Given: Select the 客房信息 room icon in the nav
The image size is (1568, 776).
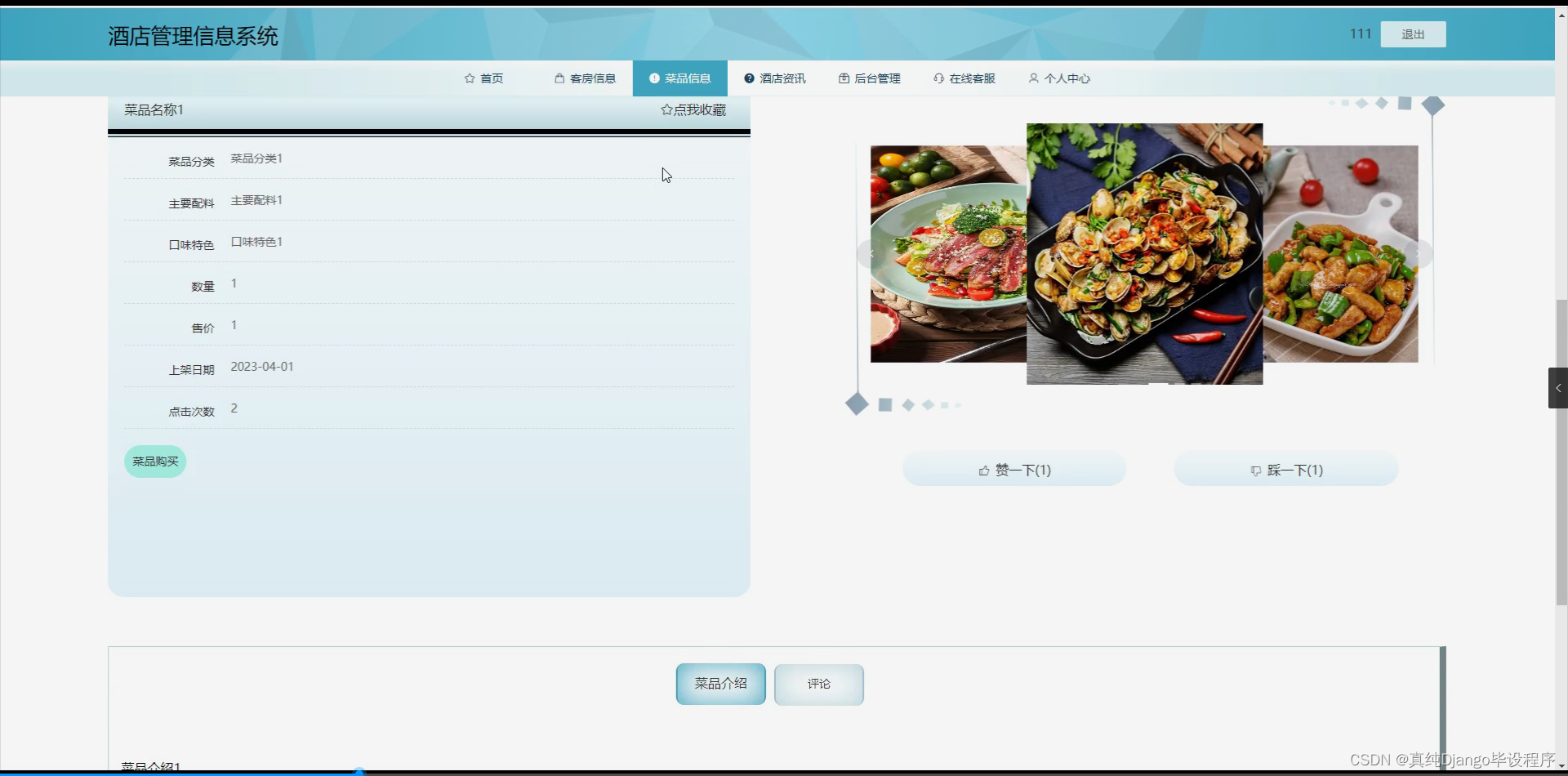Looking at the screenshot, I should click(x=559, y=78).
